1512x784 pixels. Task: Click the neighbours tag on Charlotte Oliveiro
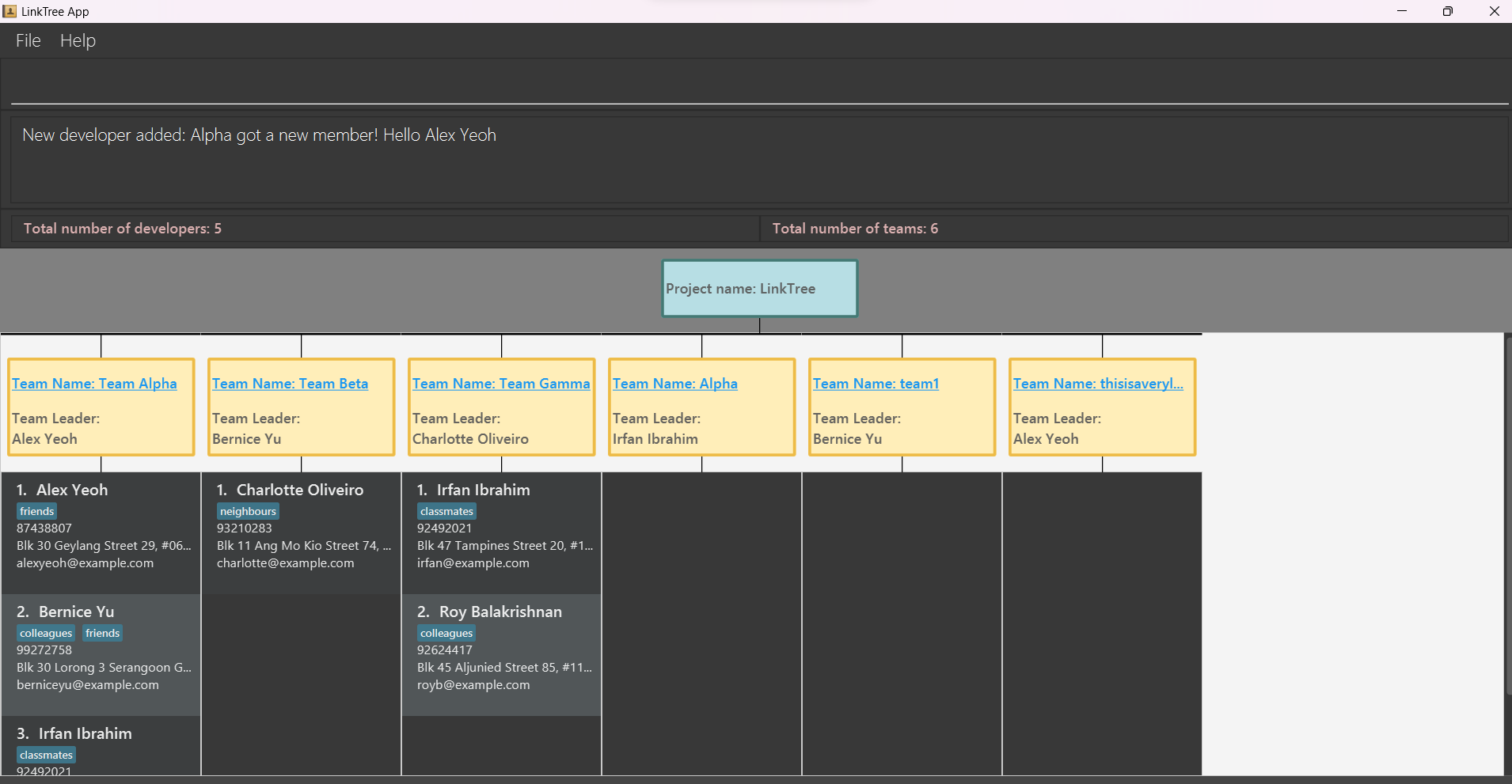click(x=248, y=512)
